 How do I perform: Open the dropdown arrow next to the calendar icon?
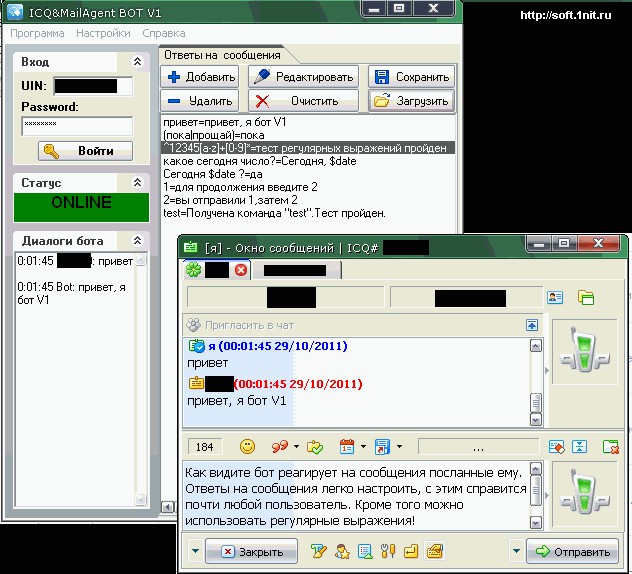(x=363, y=447)
